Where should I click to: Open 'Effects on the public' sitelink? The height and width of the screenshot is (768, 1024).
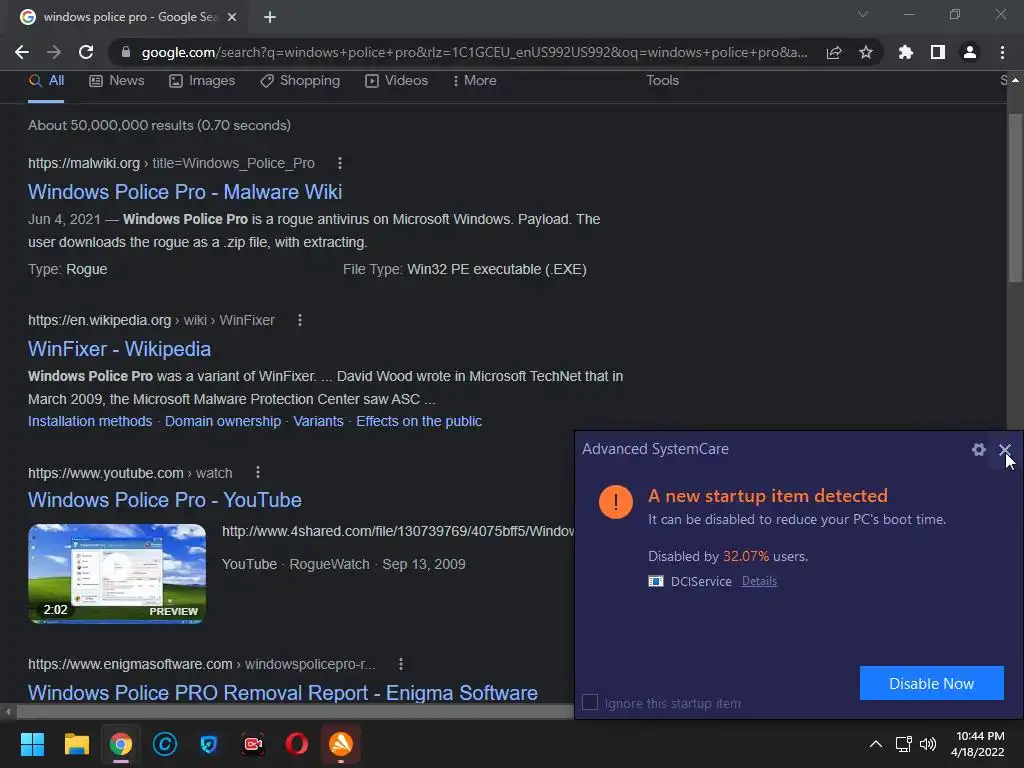[x=419, y=421]
